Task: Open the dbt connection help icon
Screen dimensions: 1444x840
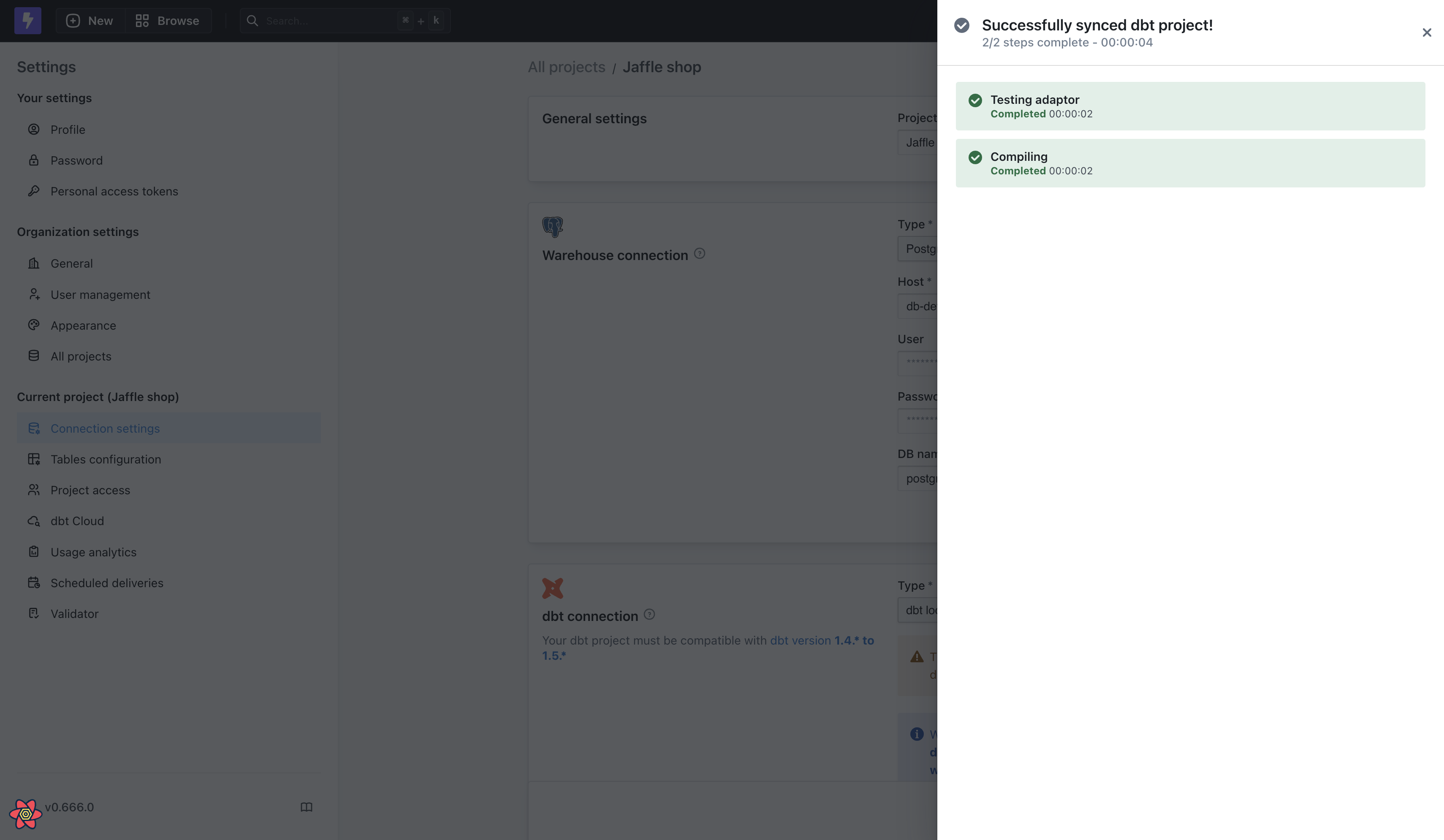Action: click(x=650, y=614)
